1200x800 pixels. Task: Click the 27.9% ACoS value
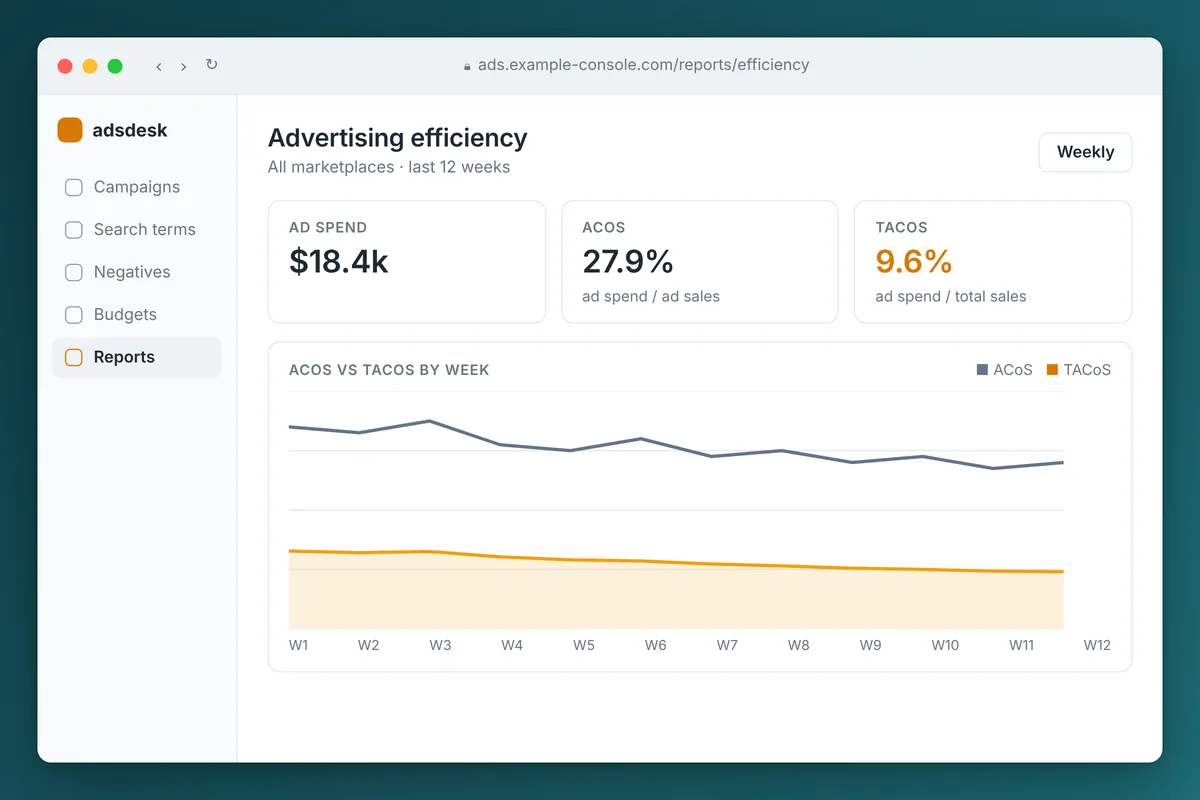(x=628, y=261)
